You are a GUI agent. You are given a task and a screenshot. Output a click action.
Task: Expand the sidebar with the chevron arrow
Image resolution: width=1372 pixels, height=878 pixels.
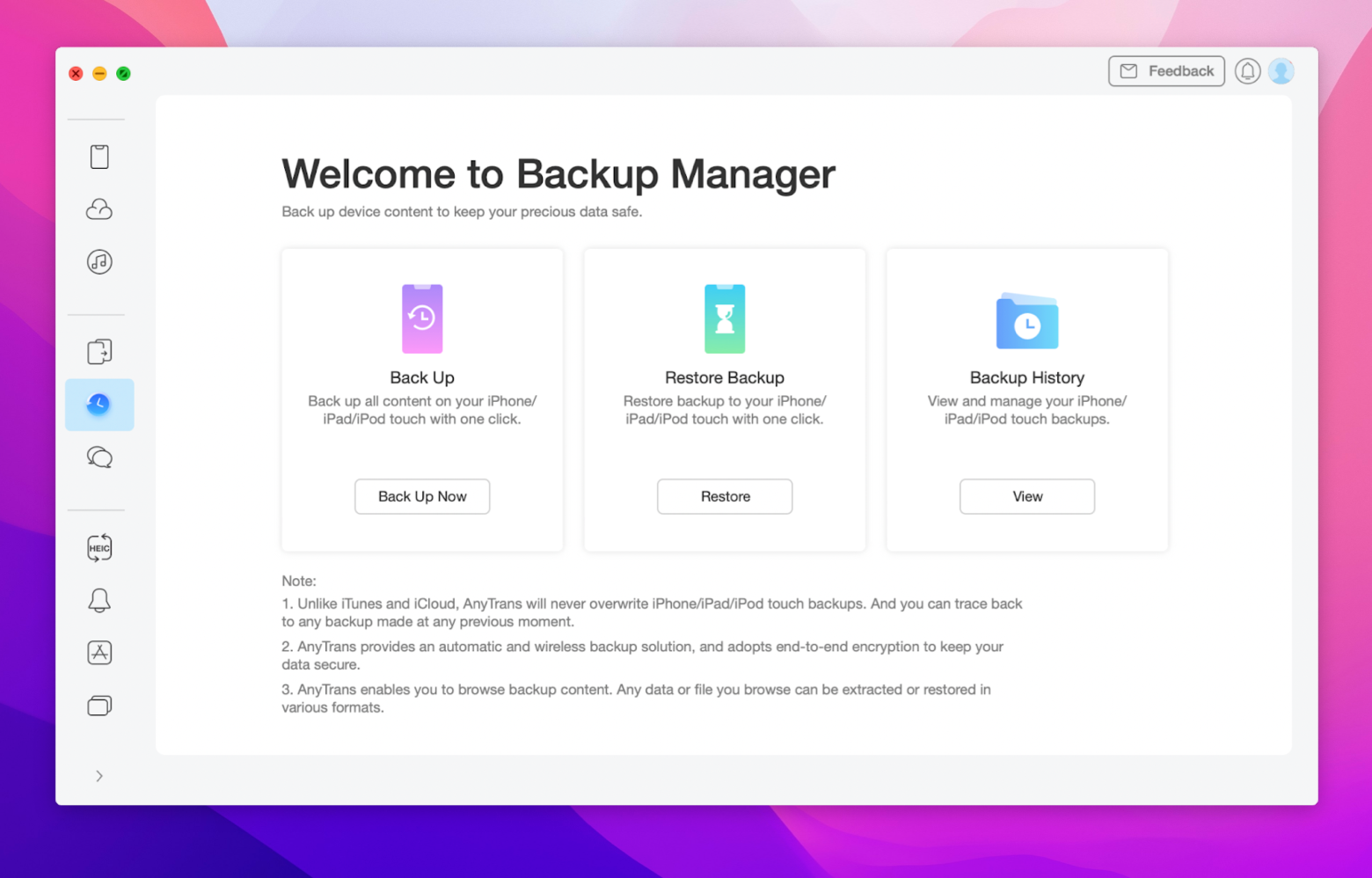point(99,776)
